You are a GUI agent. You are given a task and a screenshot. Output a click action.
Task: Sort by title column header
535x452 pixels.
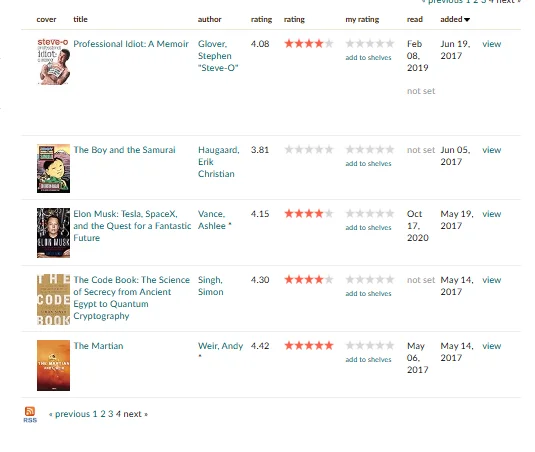(x=81, y=19)
